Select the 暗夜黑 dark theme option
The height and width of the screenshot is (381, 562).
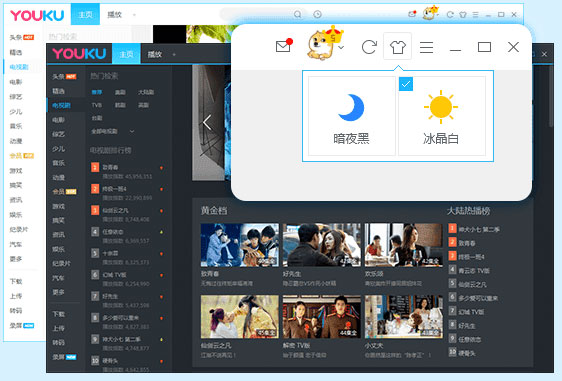tap(351, 116)
